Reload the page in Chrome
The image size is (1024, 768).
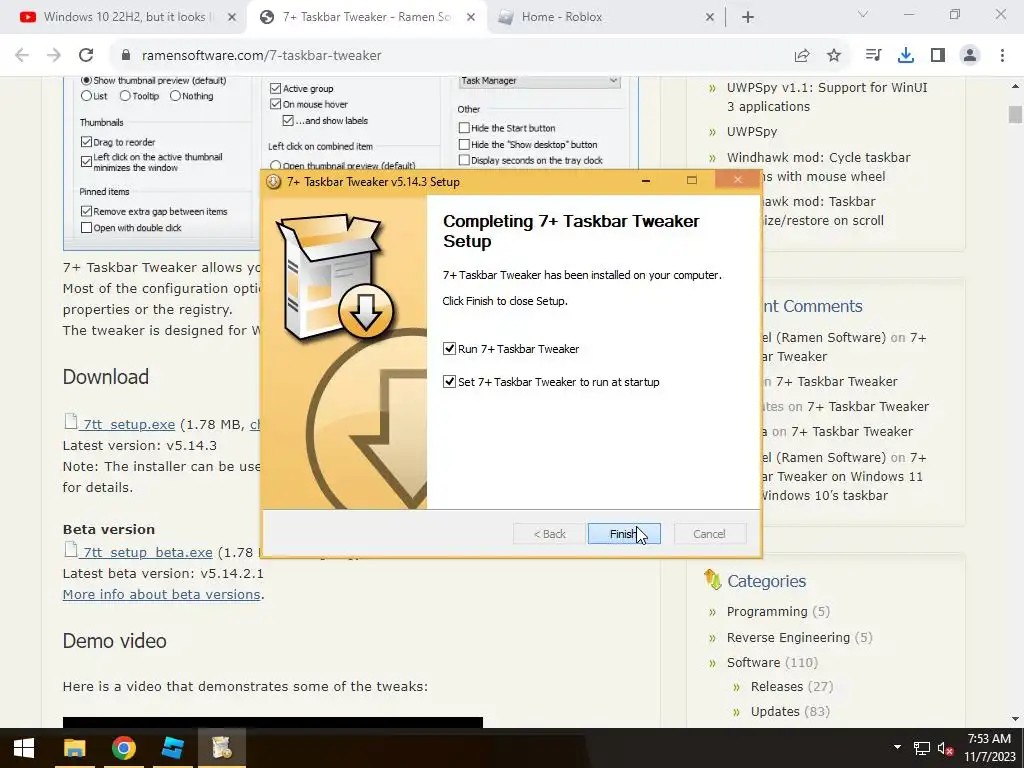click(x=86, y=55)
